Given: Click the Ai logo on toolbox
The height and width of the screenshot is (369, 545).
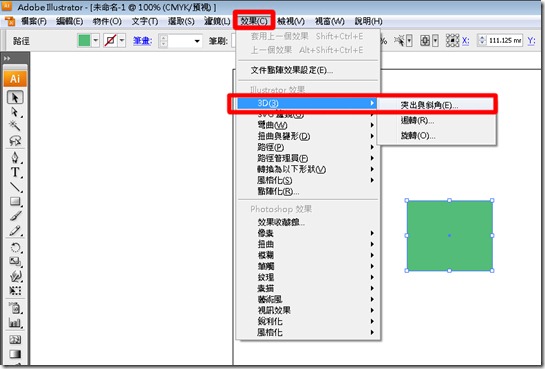Looking at the screenshot, I should coord(15,79).
